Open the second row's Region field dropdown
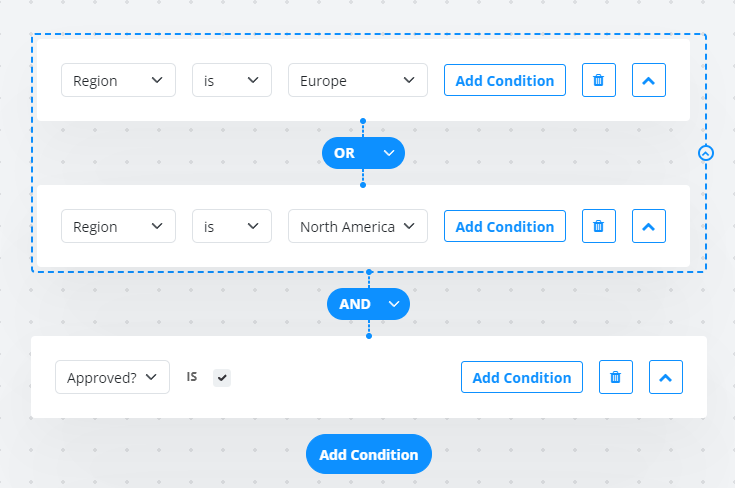 (118, 226)
